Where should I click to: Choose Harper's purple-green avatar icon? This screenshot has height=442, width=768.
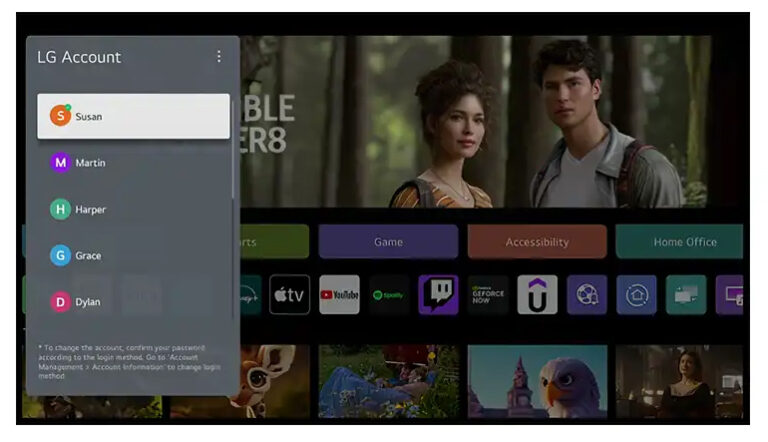coord(60,209)
